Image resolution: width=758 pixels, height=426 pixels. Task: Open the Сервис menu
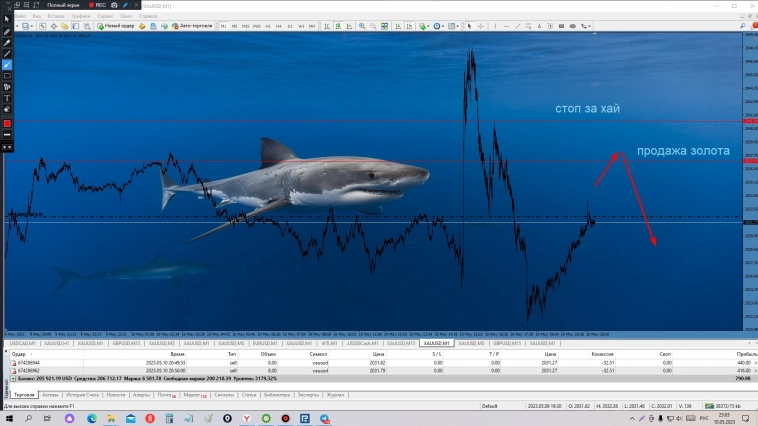tap(104, 16)
